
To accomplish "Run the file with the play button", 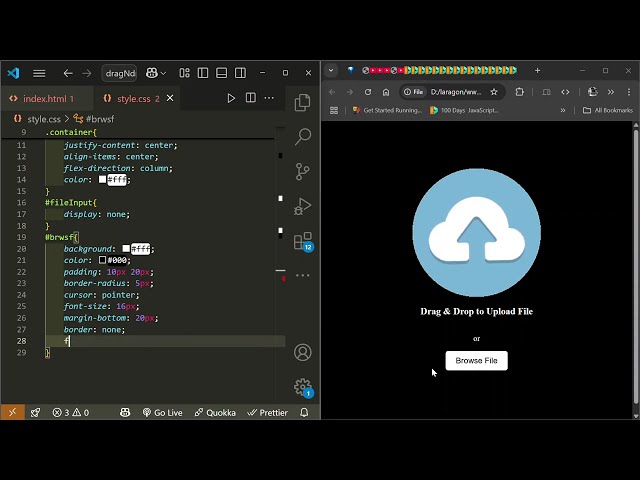I will pos(231,98).
